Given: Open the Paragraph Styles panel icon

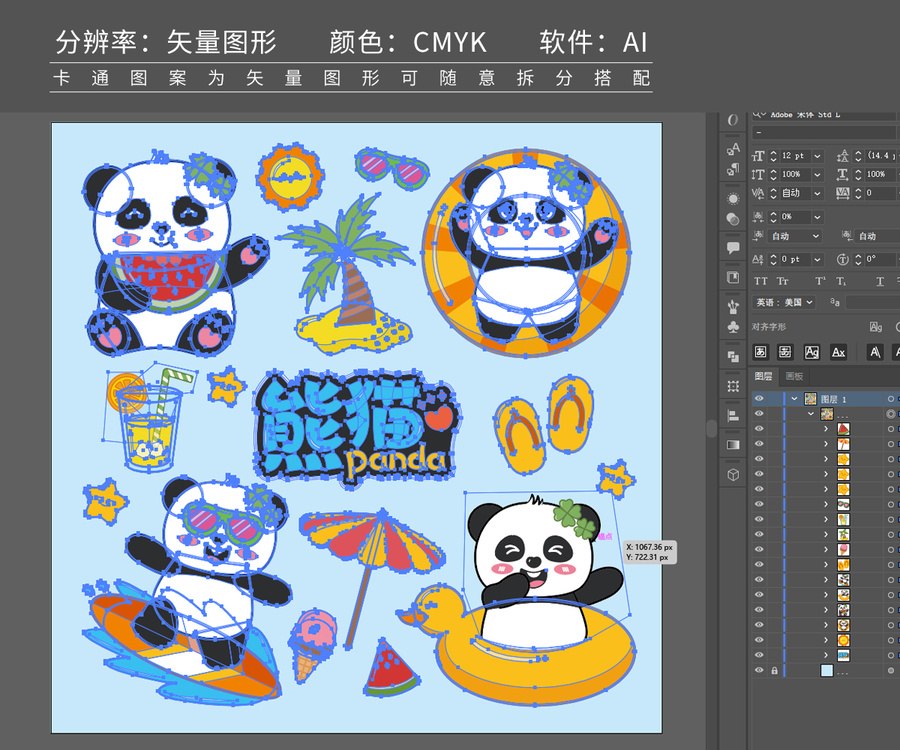Looking at the screenshot, I should 733,169.
